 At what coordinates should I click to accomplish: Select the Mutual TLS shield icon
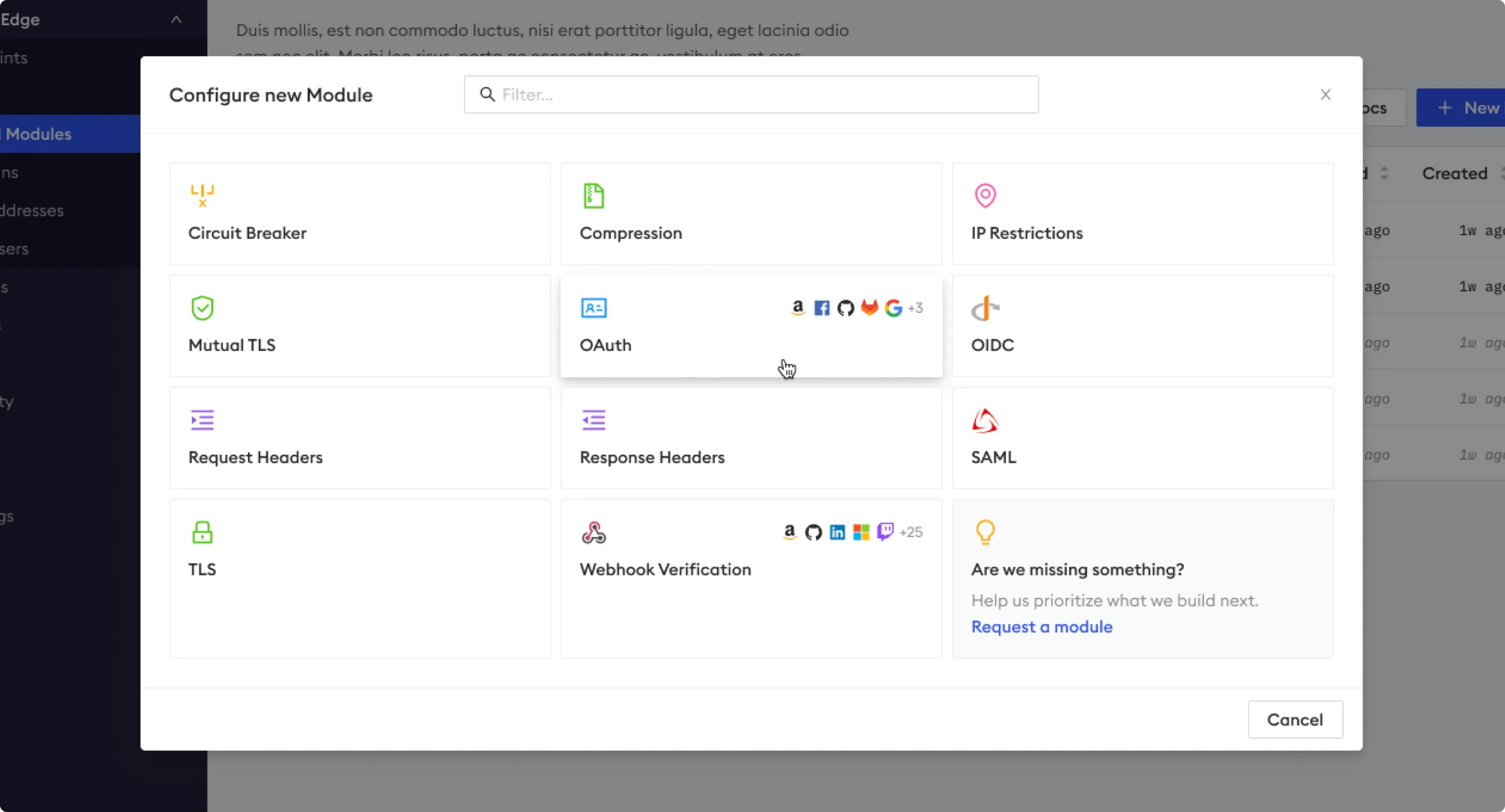coord(201,307)
